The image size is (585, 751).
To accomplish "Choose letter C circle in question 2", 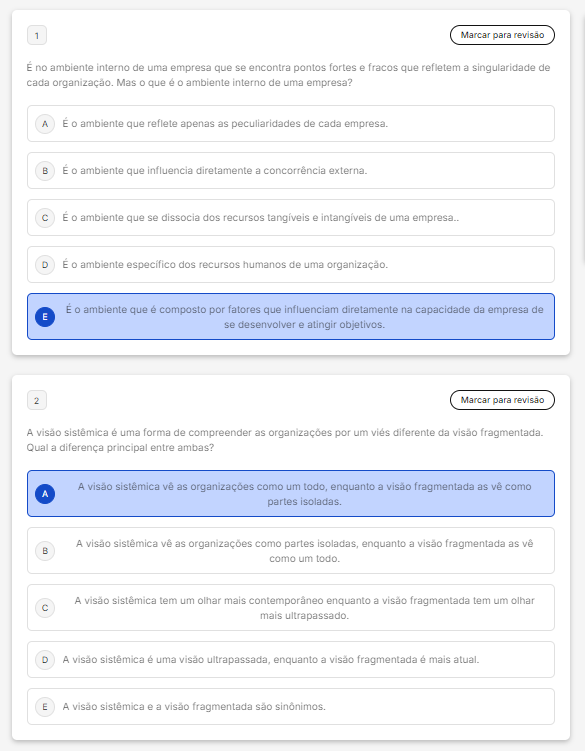I will [45, 608].
